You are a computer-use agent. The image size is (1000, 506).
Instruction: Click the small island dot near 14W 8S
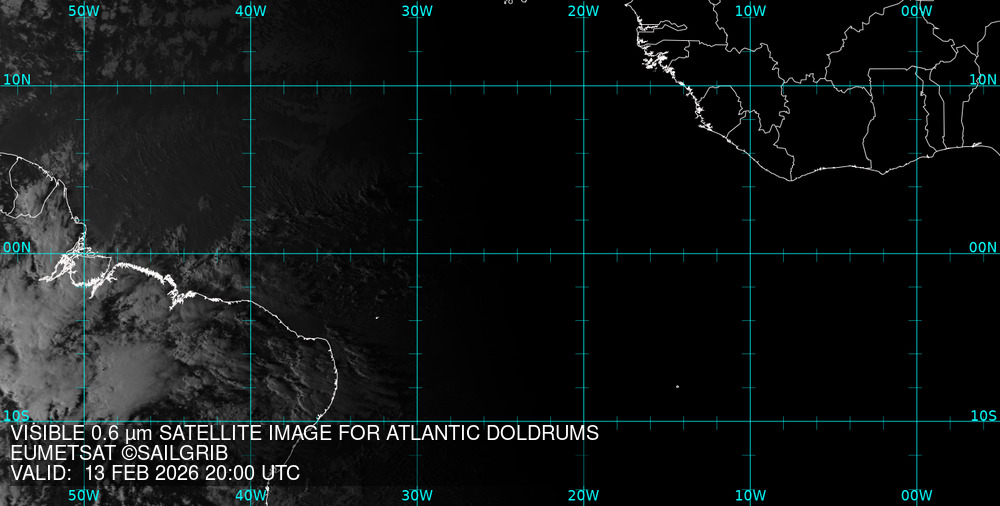click(x=677, y=386)
